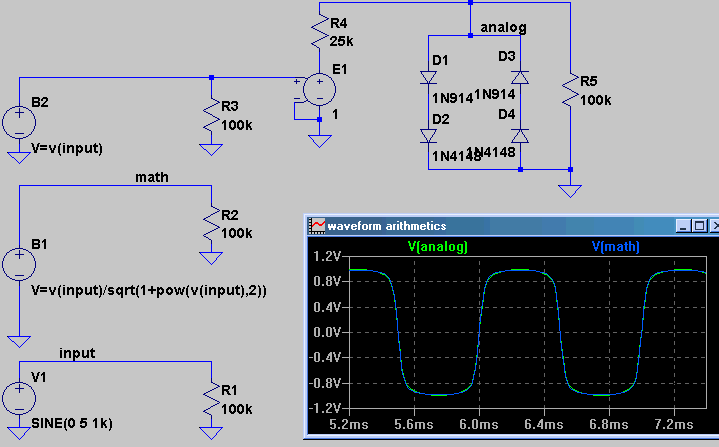Image resolution: width=719 pixels, height=447 pixels.
Task: Click the 6.0ms time axis label
Action: (x=479, y=425)
